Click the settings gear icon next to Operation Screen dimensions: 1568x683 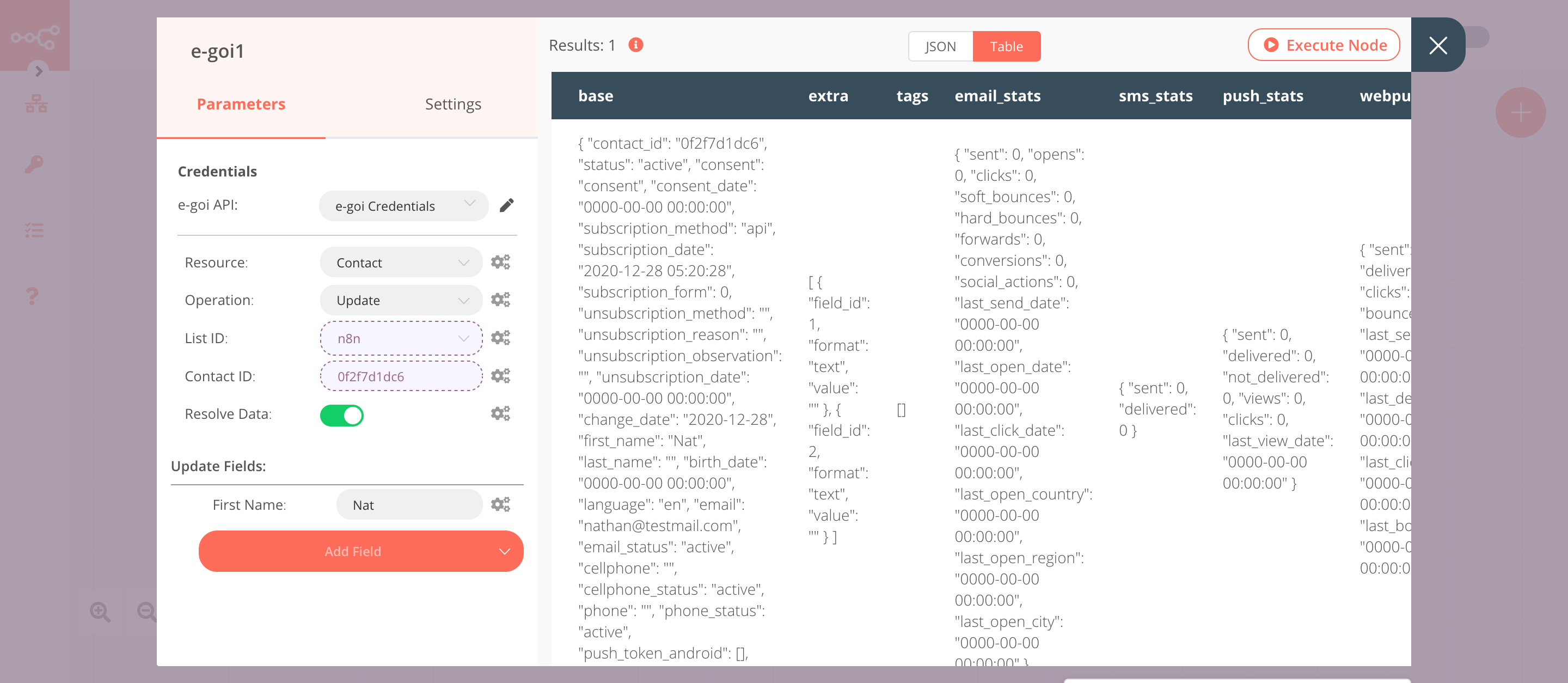tap(501, 300)
